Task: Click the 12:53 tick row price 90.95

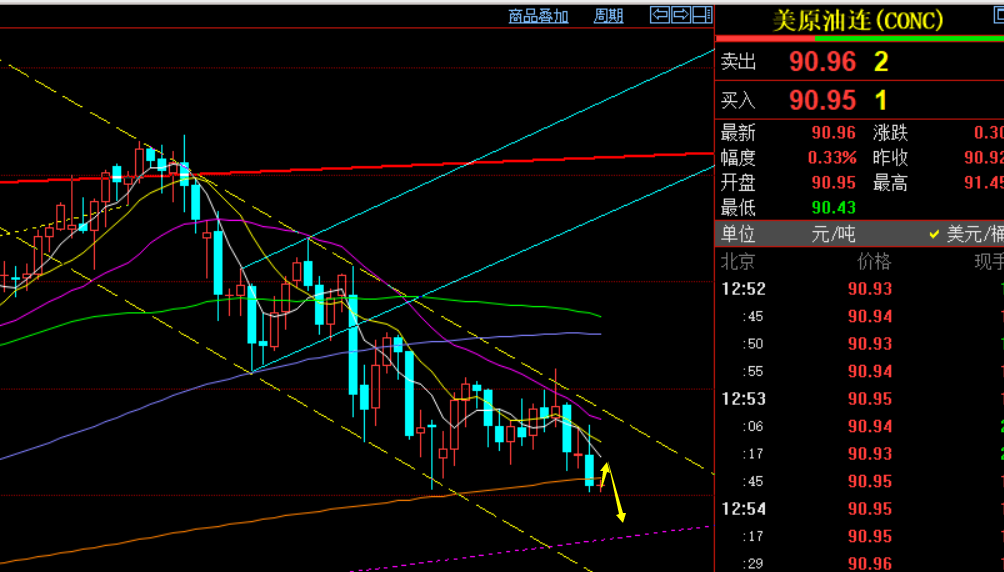Action: tap(870, 399)
